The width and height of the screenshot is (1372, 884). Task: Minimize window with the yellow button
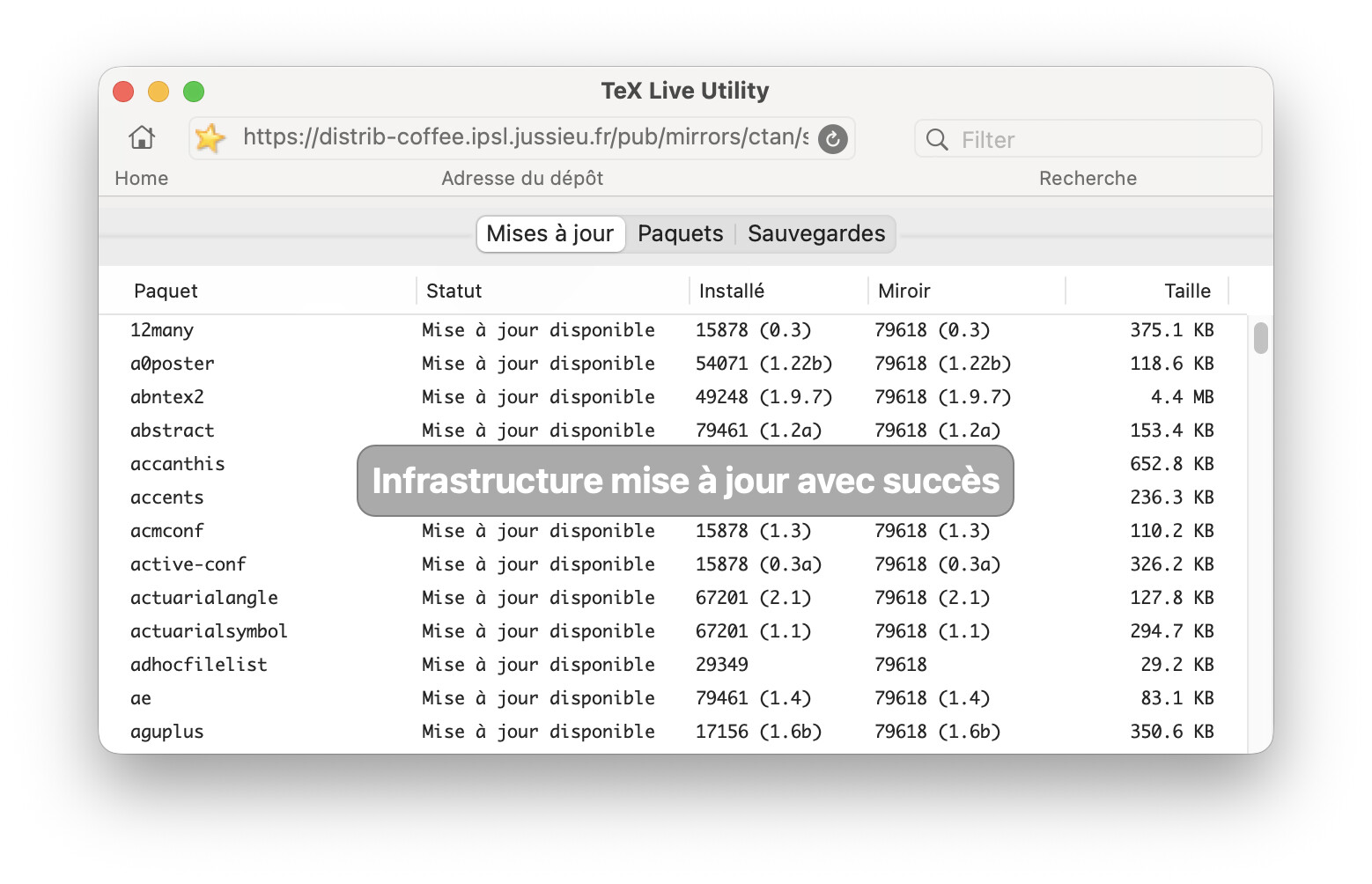[159, 92]
